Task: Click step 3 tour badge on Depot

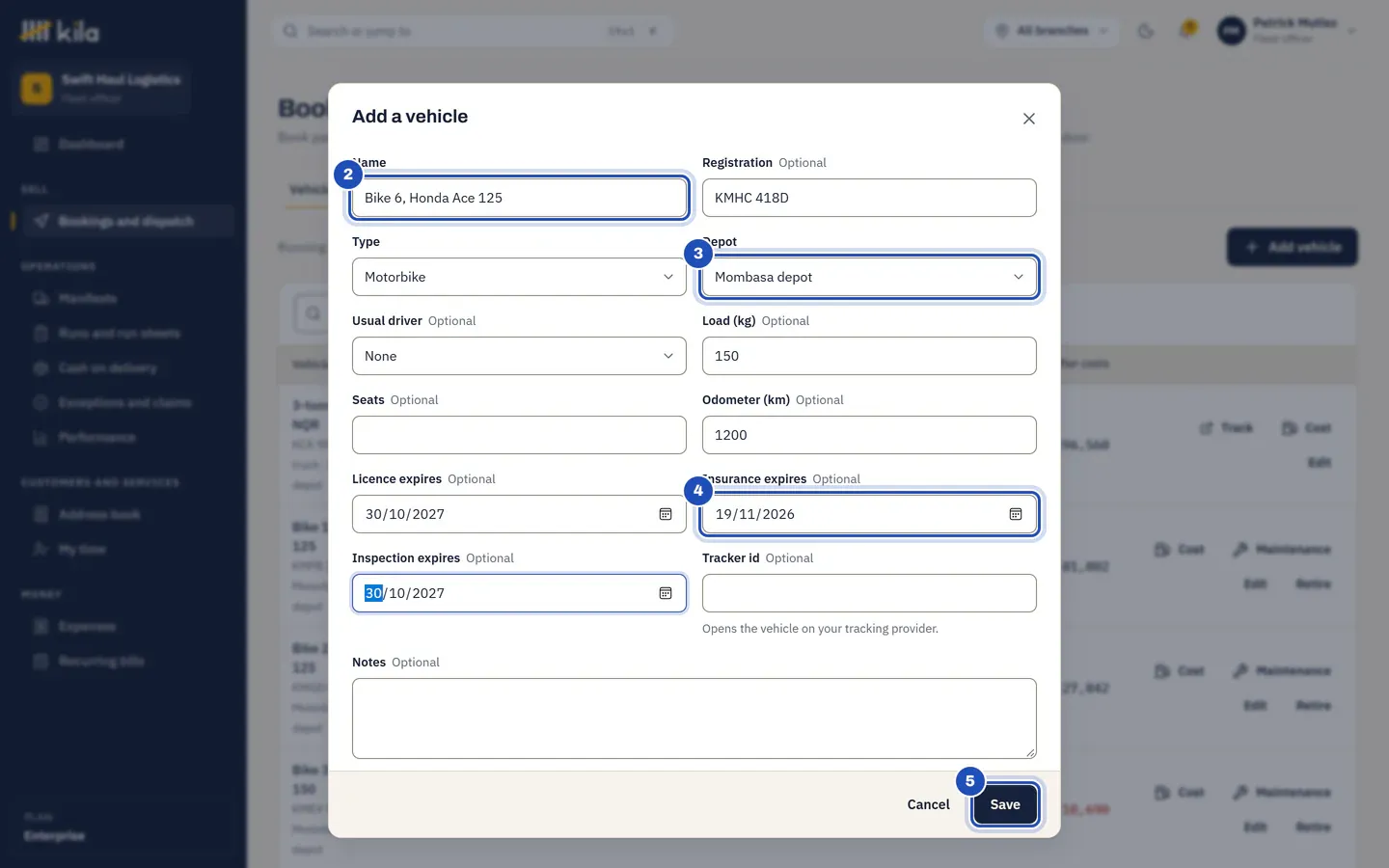Action: (x=698, y=254)
